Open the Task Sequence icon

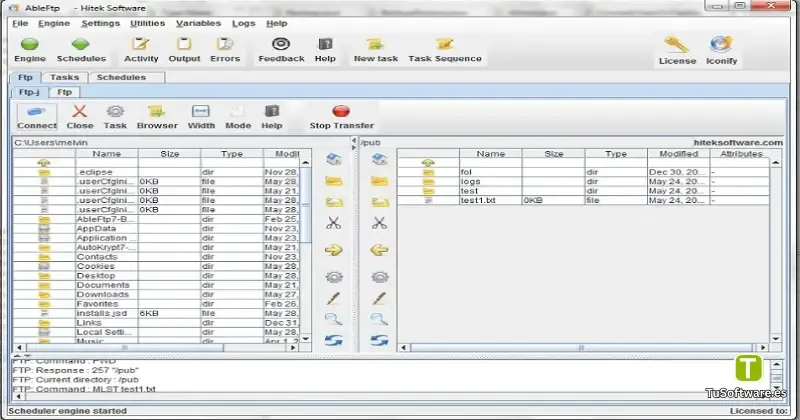click(x=444, y=50)
